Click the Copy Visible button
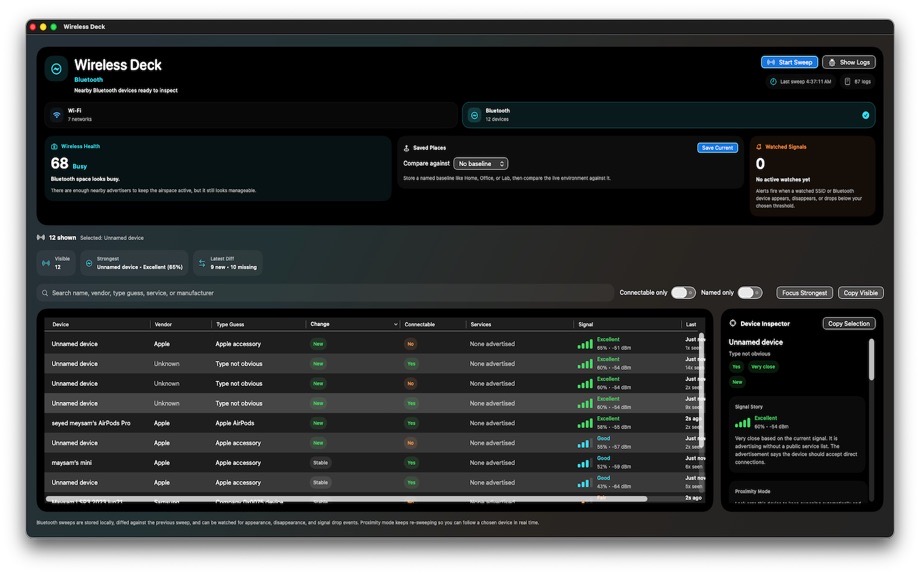 coord(860,293)
